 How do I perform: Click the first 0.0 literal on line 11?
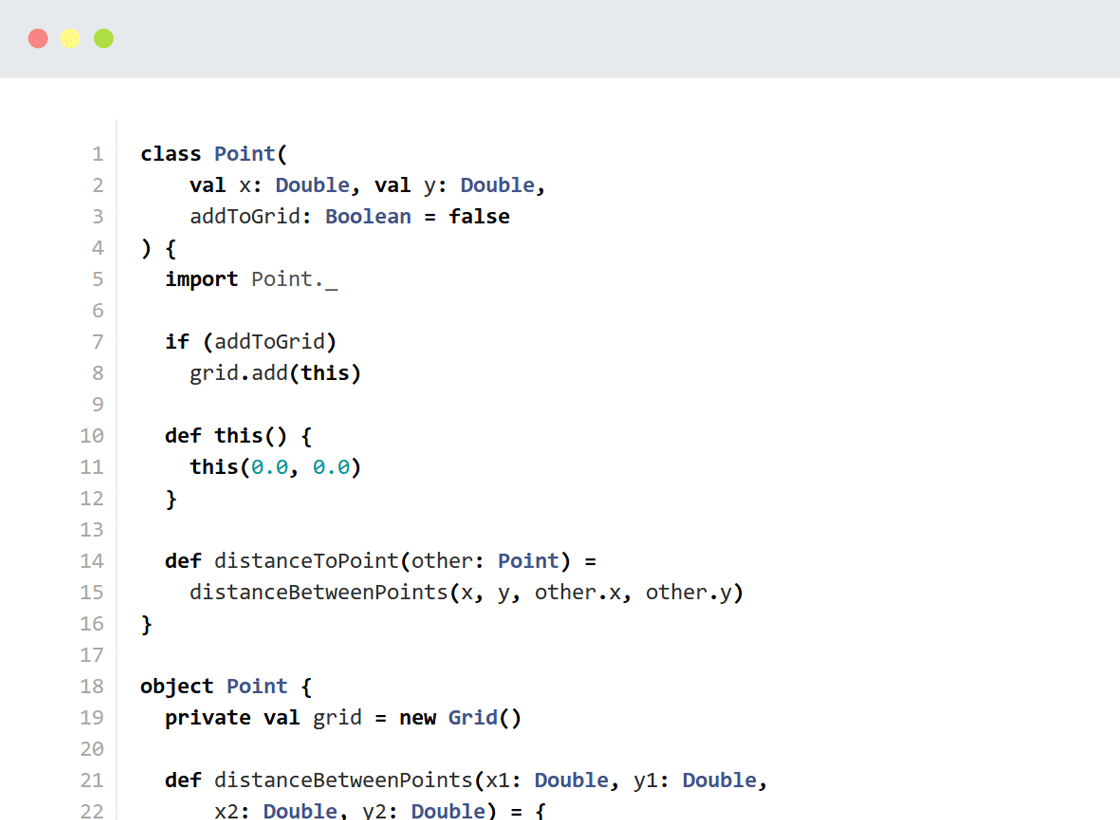(270, 467)
